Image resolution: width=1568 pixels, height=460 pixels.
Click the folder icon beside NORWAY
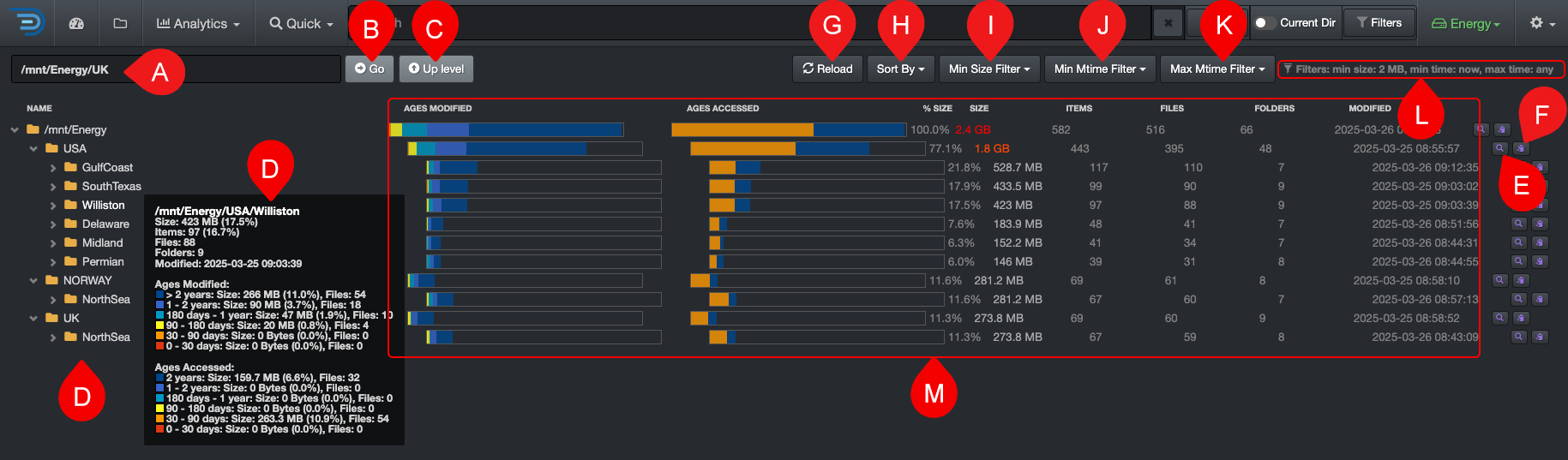(52, 280)
